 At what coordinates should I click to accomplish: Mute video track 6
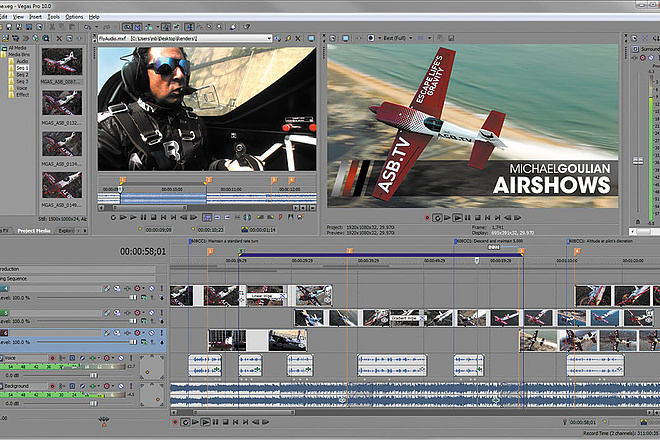tap(151, 333)
